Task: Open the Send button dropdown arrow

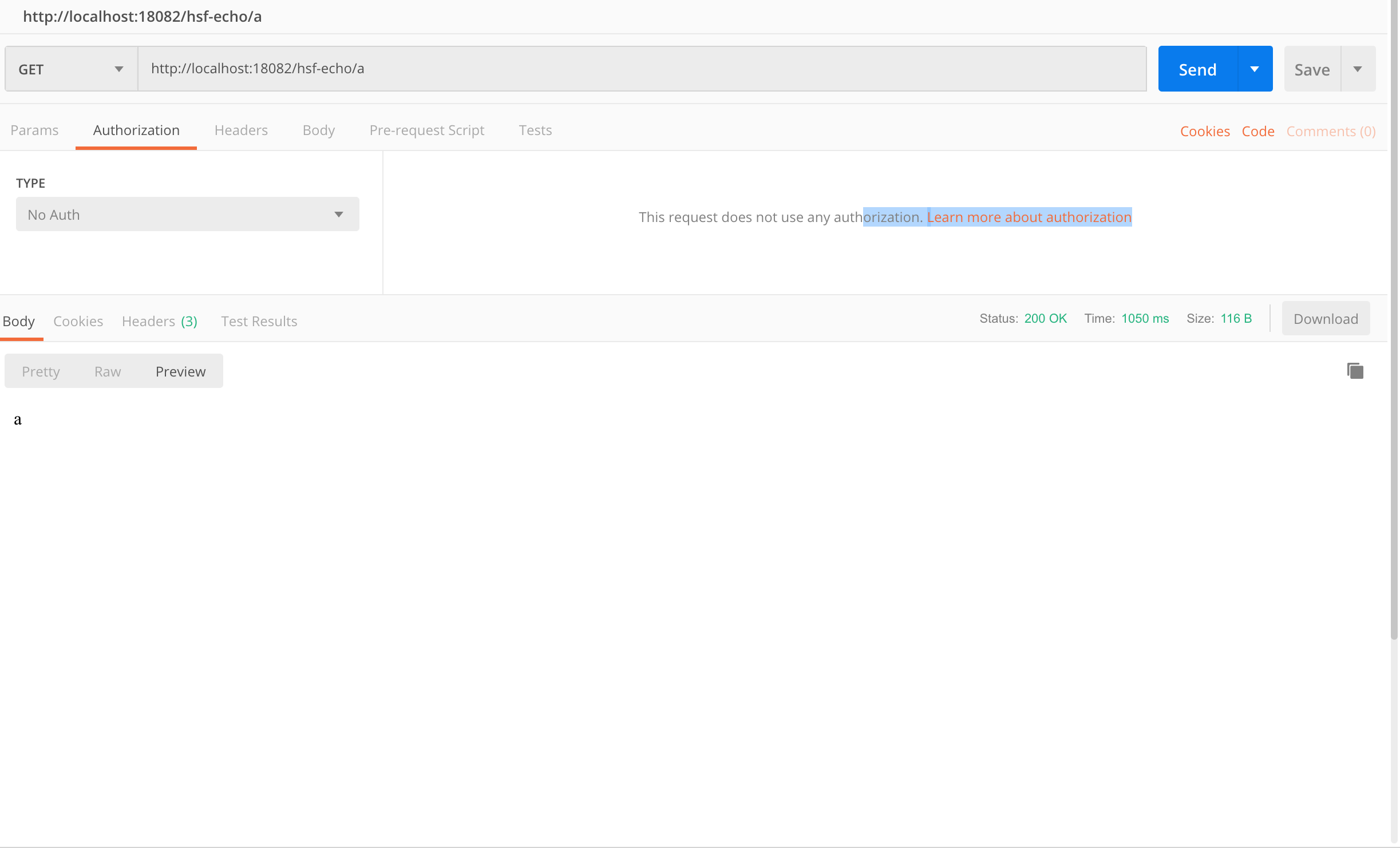Action: 1255,69
